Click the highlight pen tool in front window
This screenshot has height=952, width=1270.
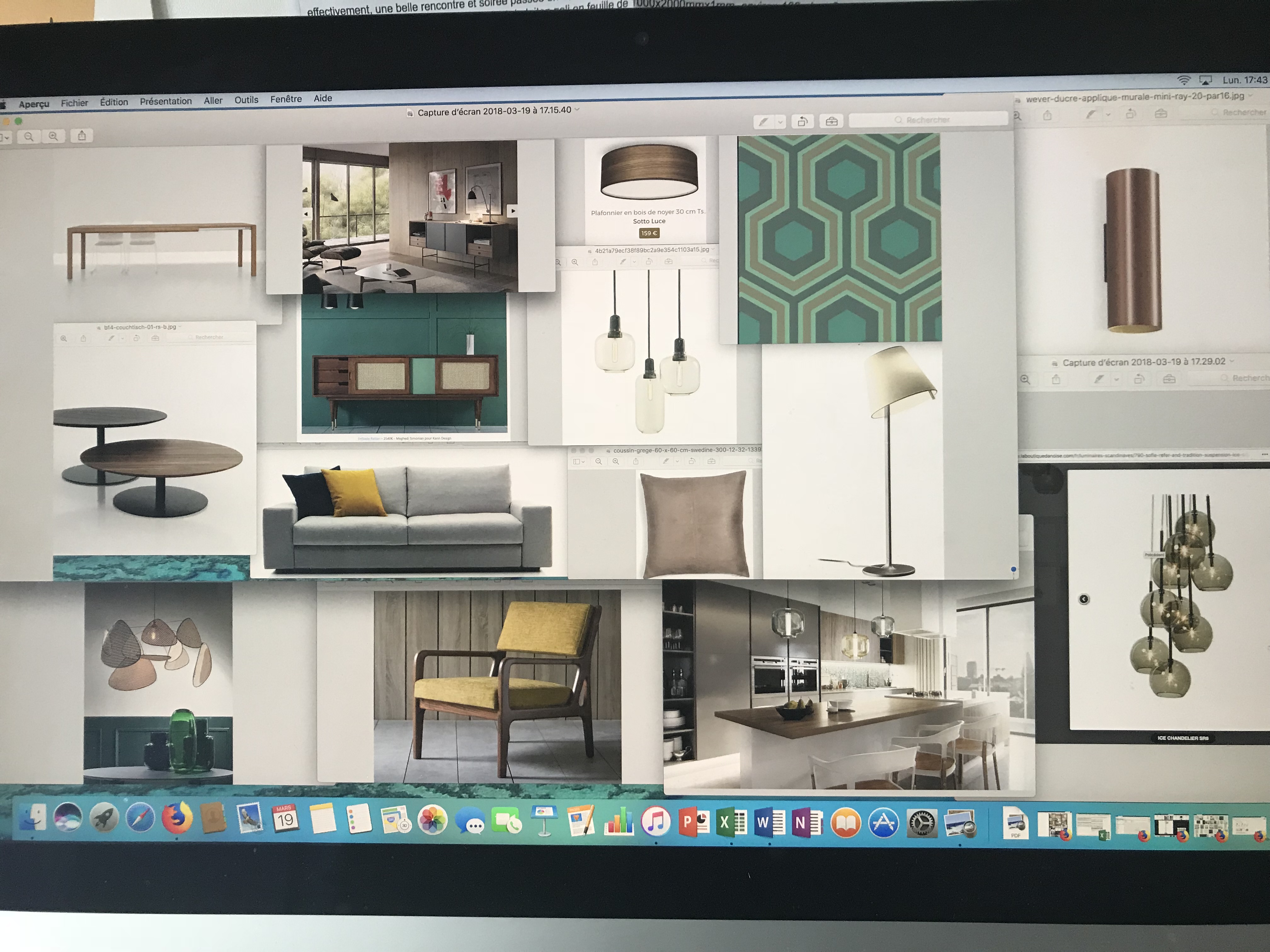point(764,122)
